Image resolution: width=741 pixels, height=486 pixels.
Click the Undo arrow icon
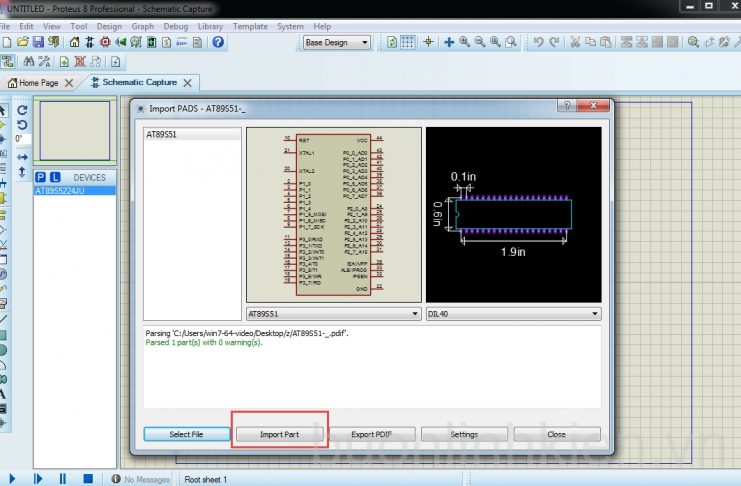pos(538,42)
